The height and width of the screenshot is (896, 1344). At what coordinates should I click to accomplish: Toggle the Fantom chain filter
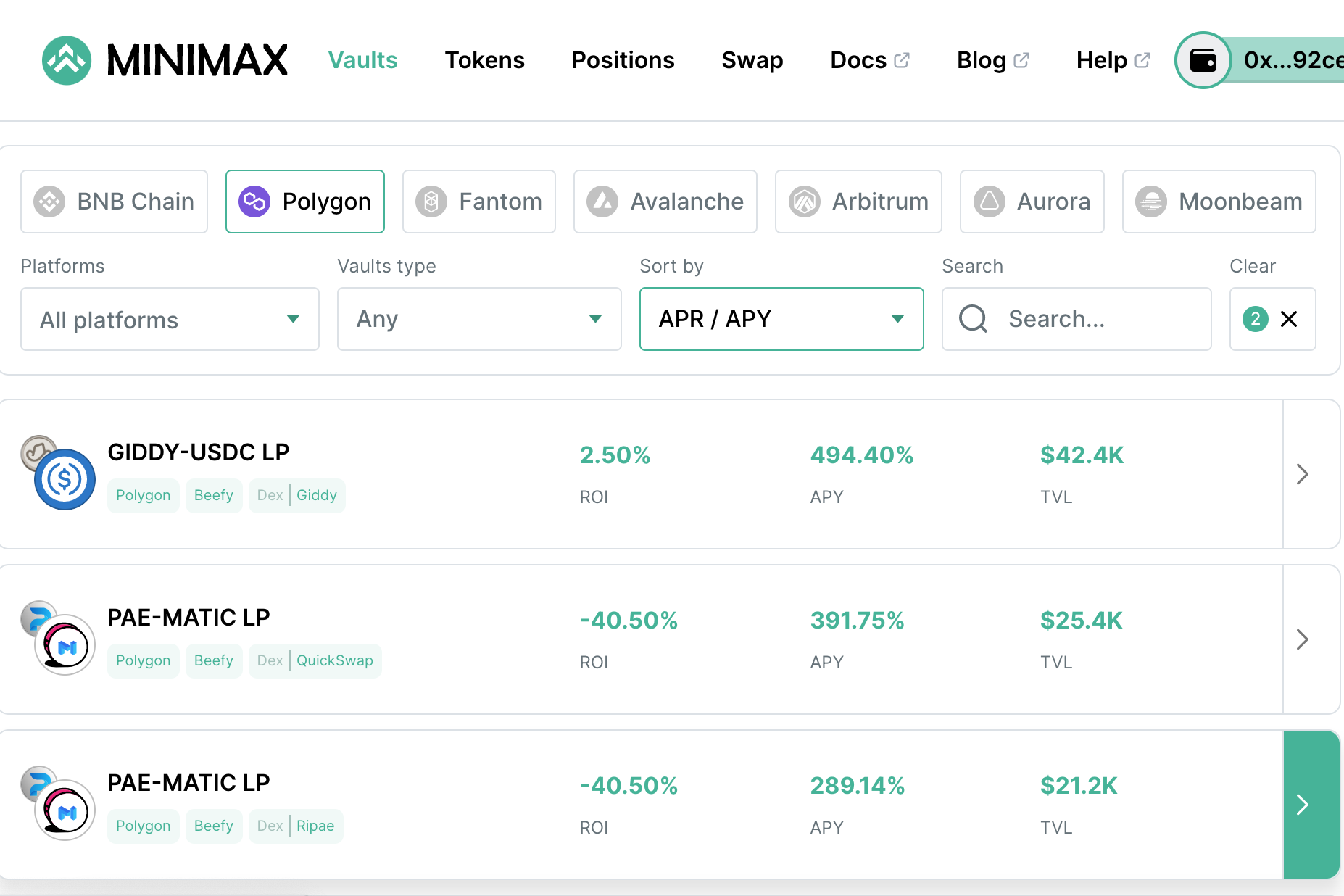(x=479, y=202)
